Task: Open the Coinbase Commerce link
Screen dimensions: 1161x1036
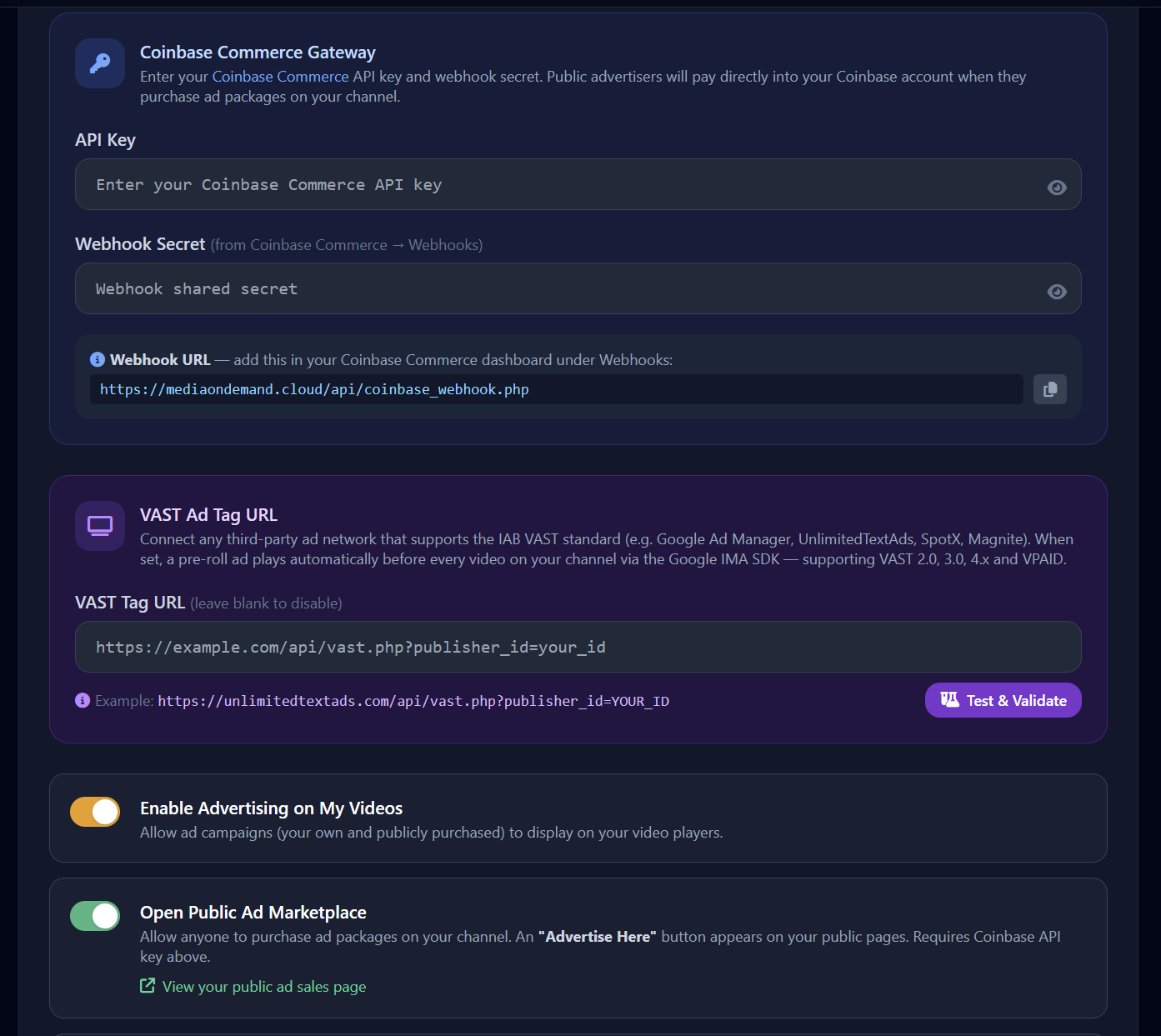Action: (x=280, y=77)
